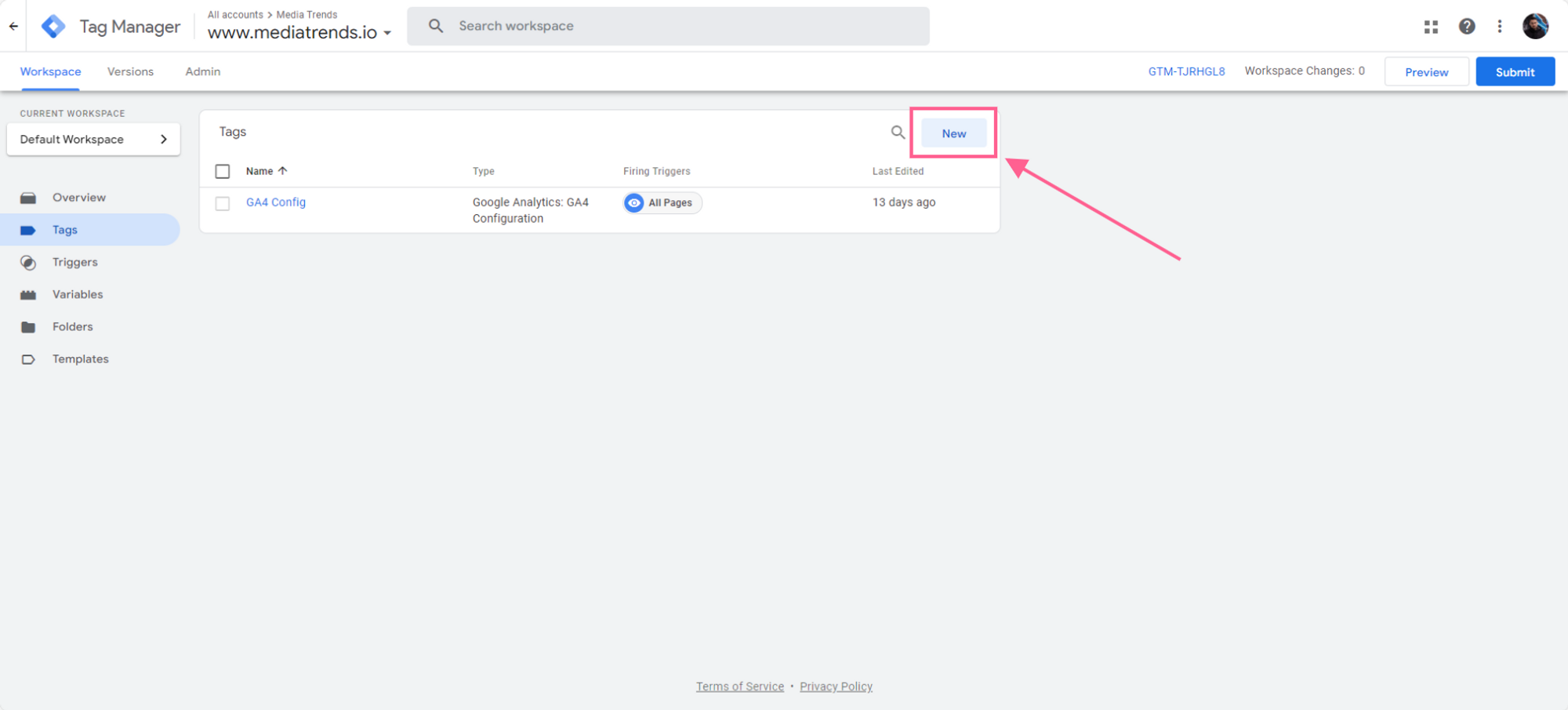This screenshot has height=710, width=1568.
Task: Open the Google apps grid
Action: [1431, 27]
